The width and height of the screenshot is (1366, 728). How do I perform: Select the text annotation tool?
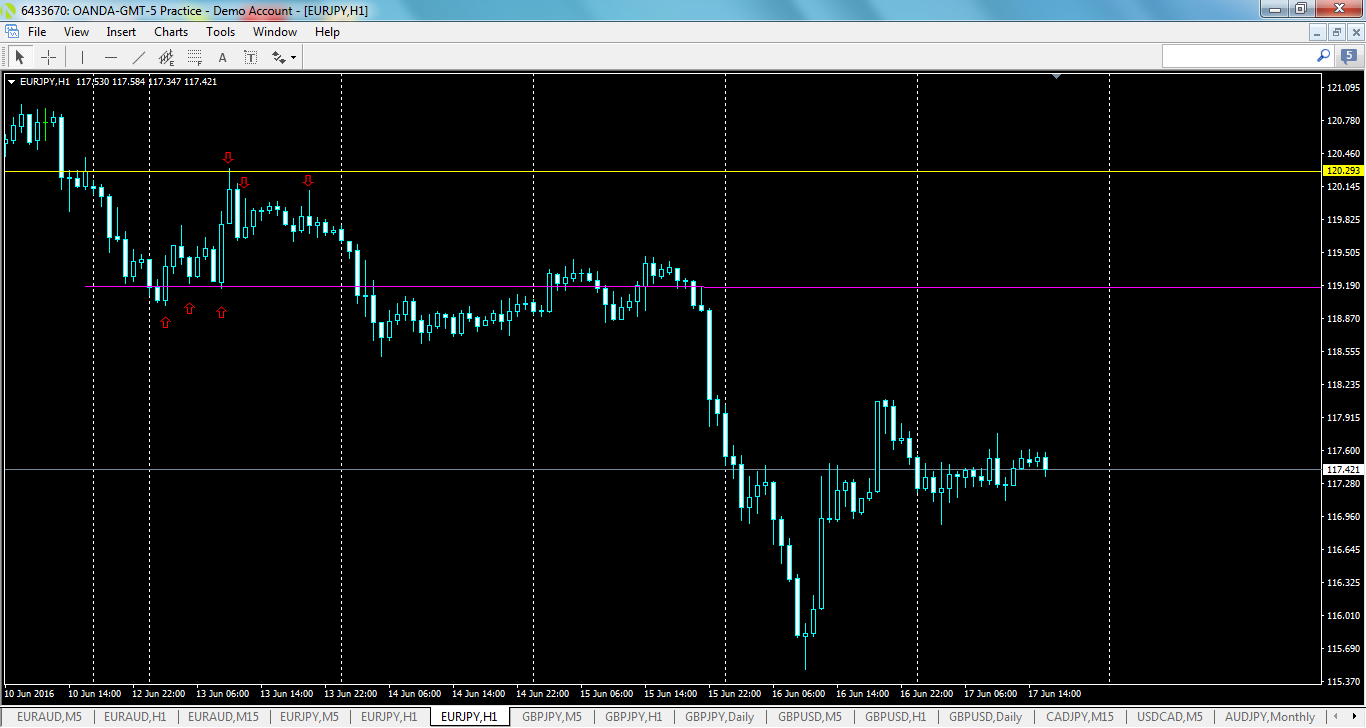click(223, 57)
